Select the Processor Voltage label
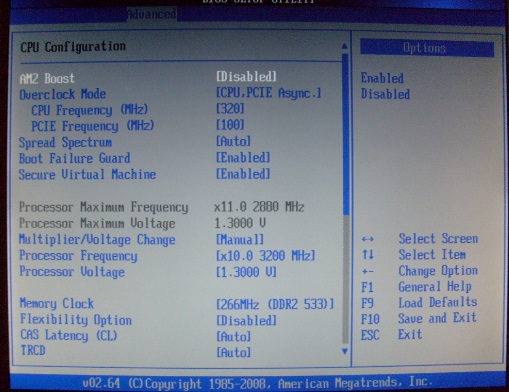The image size is (509, 392). 72,272
